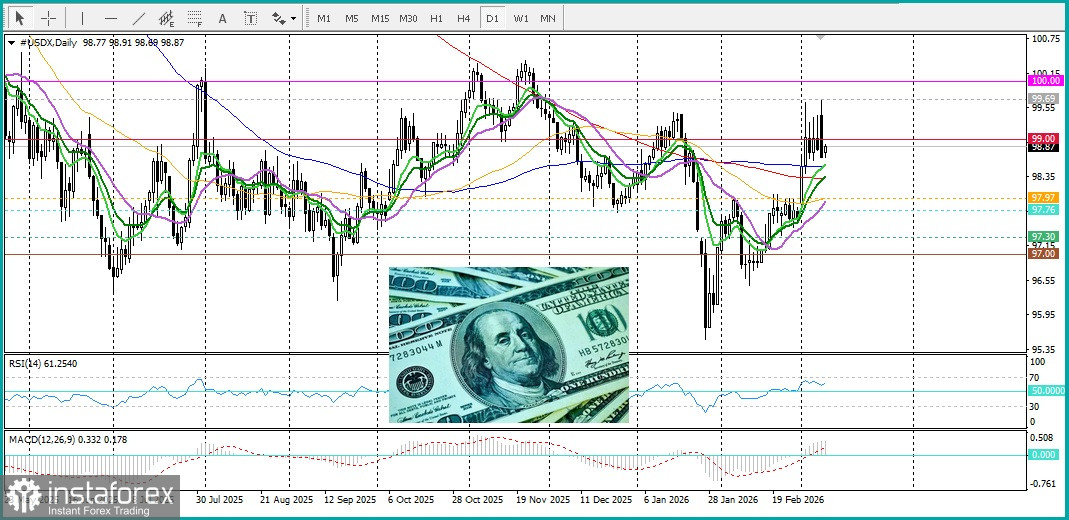The image size is (1069, 520).
Task: Click the MACD 0.000 level label
Action: click(1044, 455)
